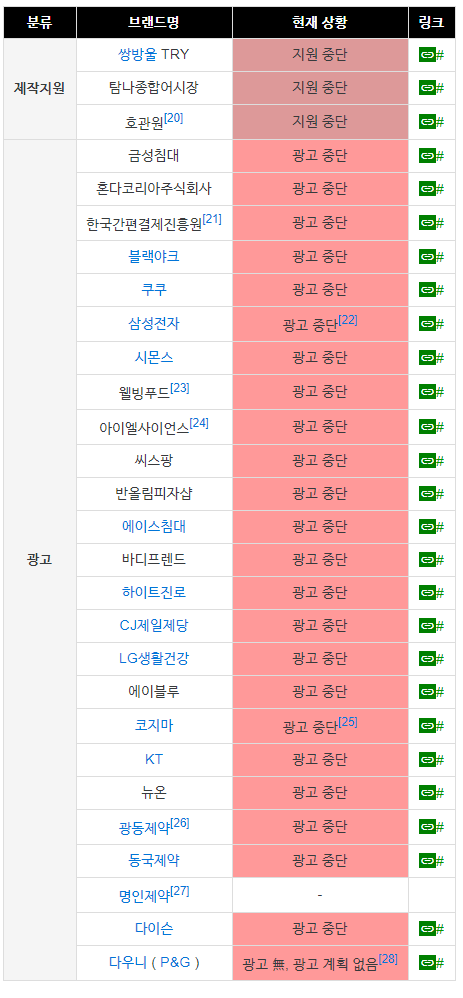Click the 코지마 brand link
Viewport: 463px width, 998px height.
coord(153,726)
